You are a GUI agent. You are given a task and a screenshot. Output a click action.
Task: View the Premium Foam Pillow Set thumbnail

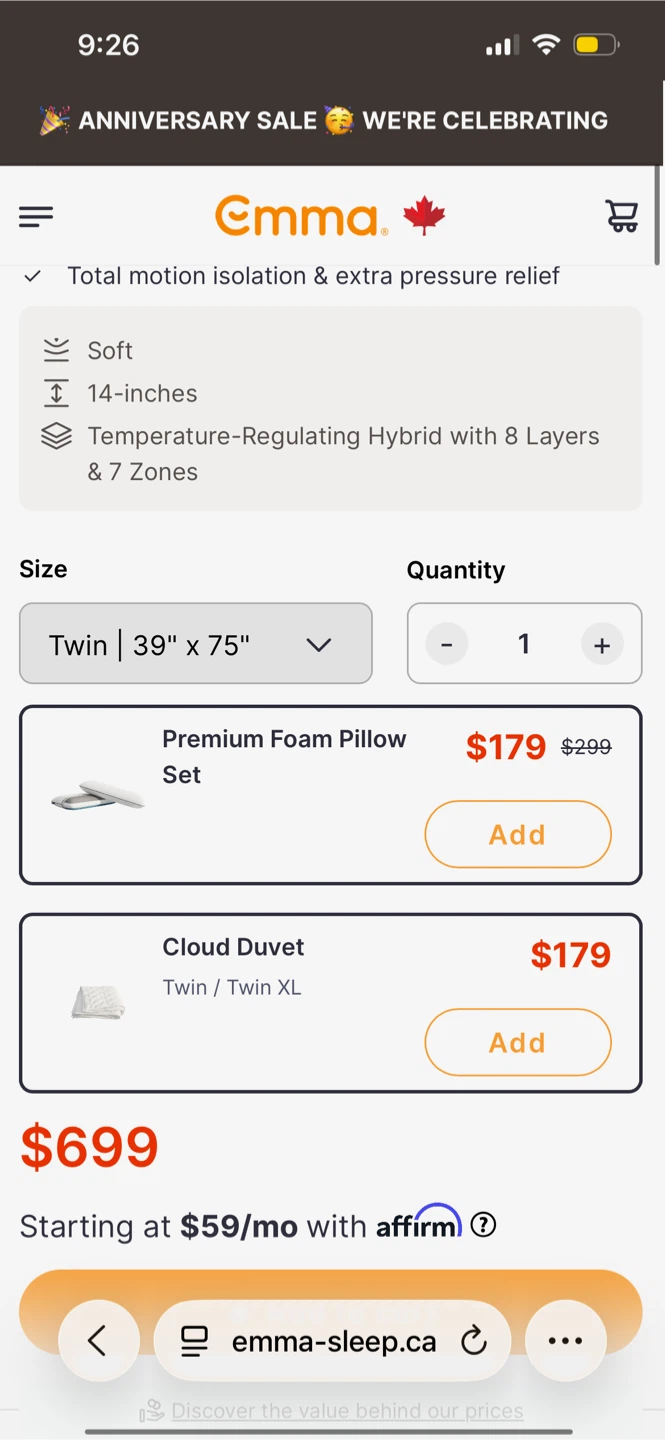(x=98, y=795)
